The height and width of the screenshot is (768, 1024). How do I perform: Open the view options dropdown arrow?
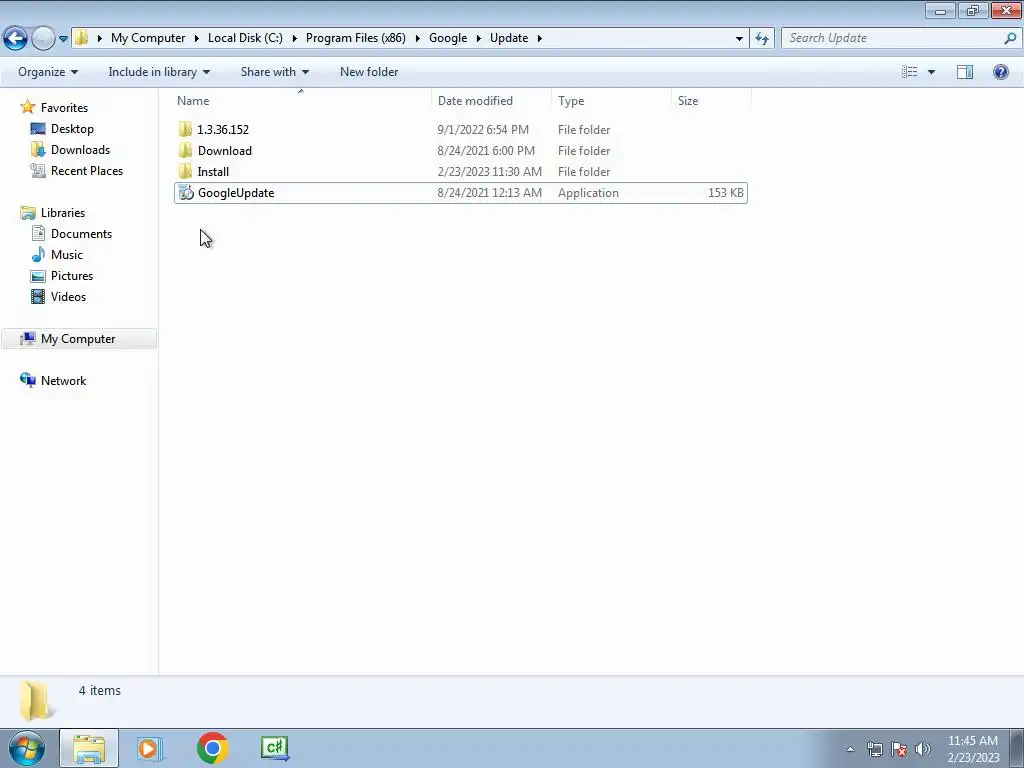931,72
